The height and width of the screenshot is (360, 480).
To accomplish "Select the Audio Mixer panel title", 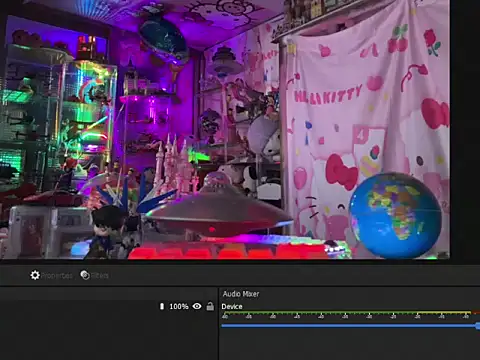I will click(x=241, y=294).
